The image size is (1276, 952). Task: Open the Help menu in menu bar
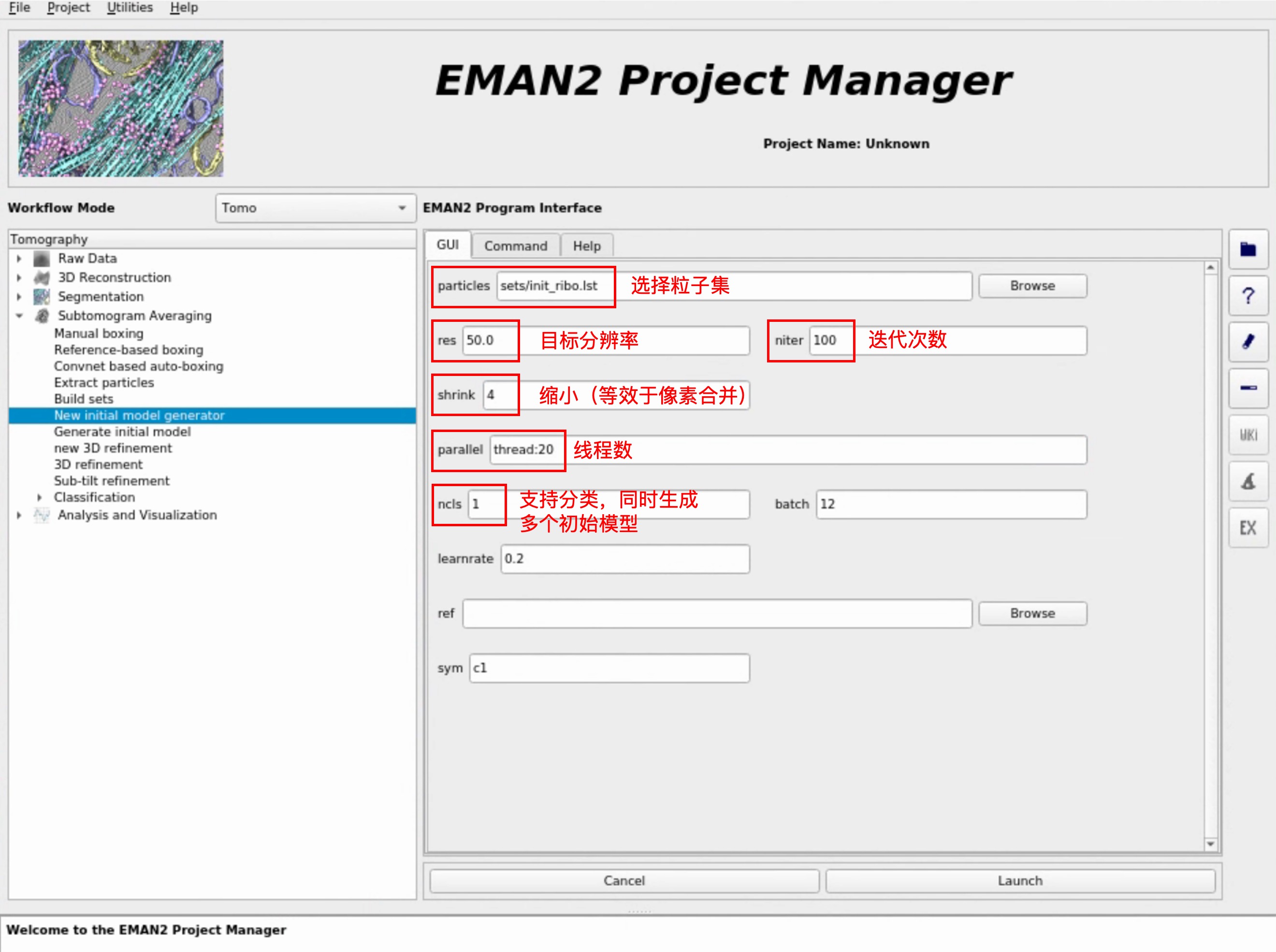coord(184,8)
